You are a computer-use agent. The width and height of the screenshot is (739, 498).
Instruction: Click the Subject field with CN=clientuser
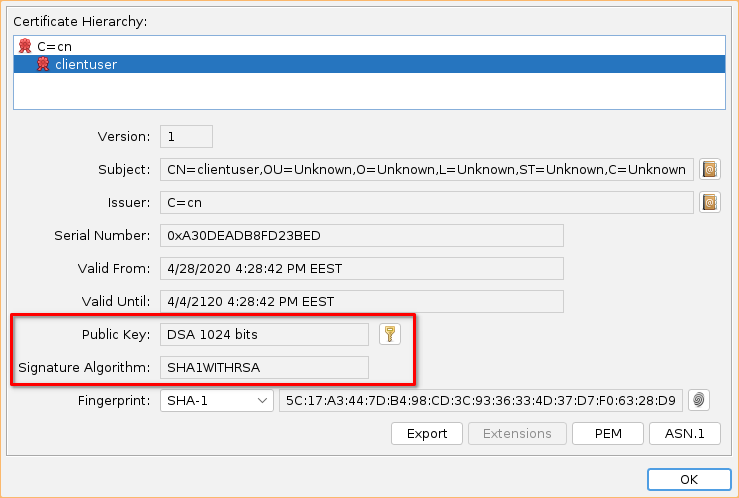(427, 169)
